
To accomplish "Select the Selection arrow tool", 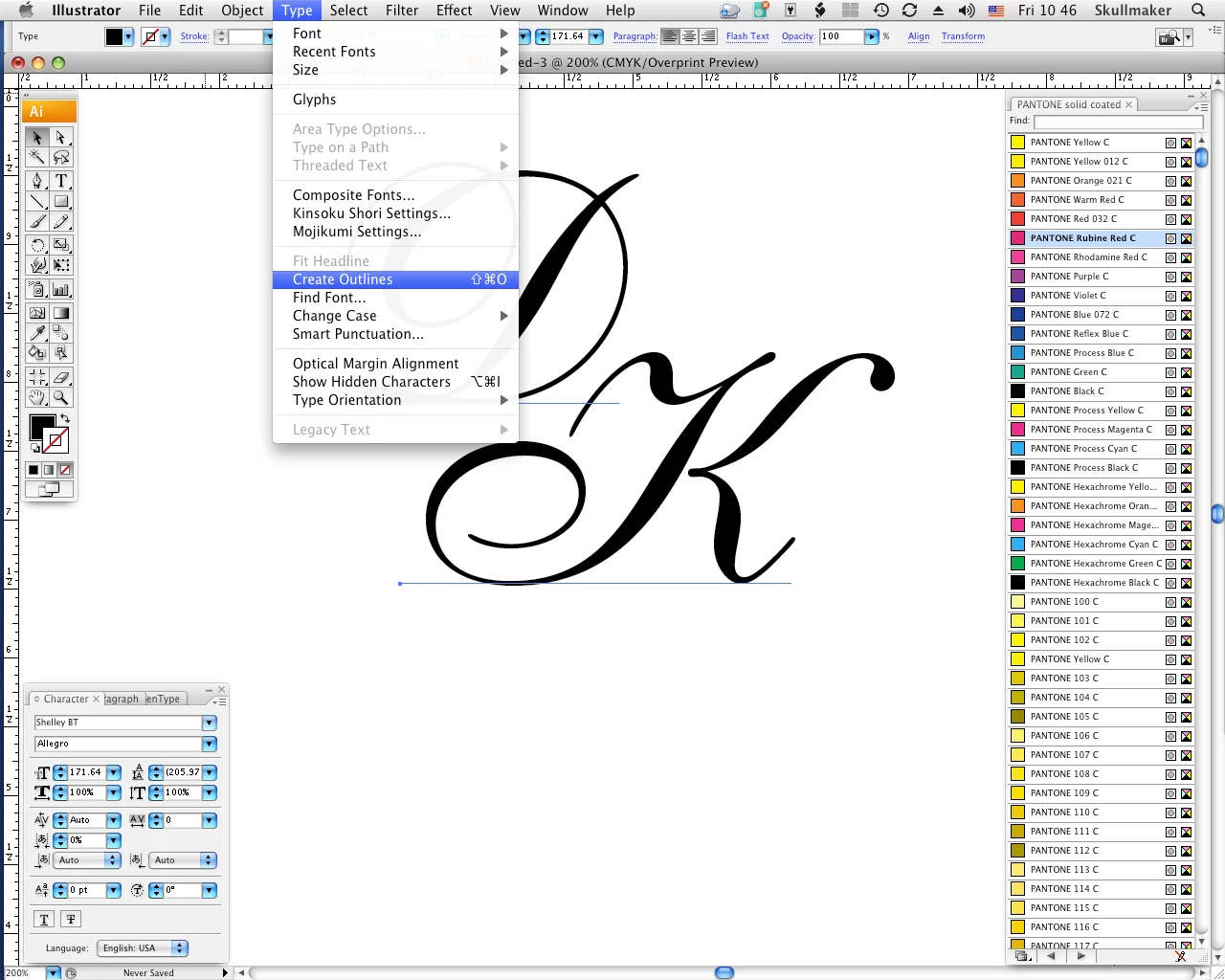I will [37, 138].
